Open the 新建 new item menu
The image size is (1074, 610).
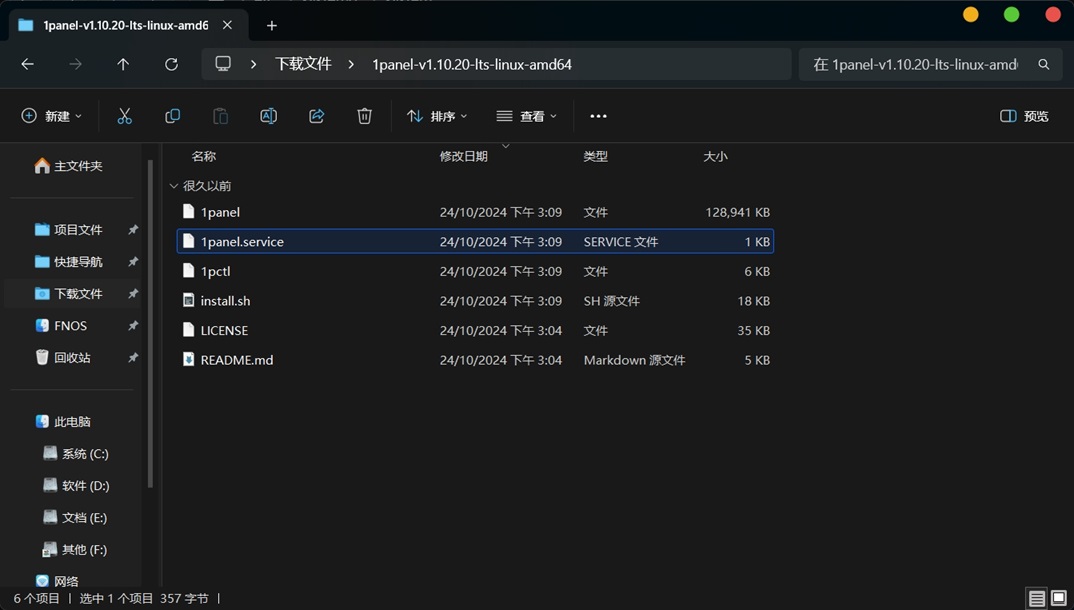coord(52,116)
